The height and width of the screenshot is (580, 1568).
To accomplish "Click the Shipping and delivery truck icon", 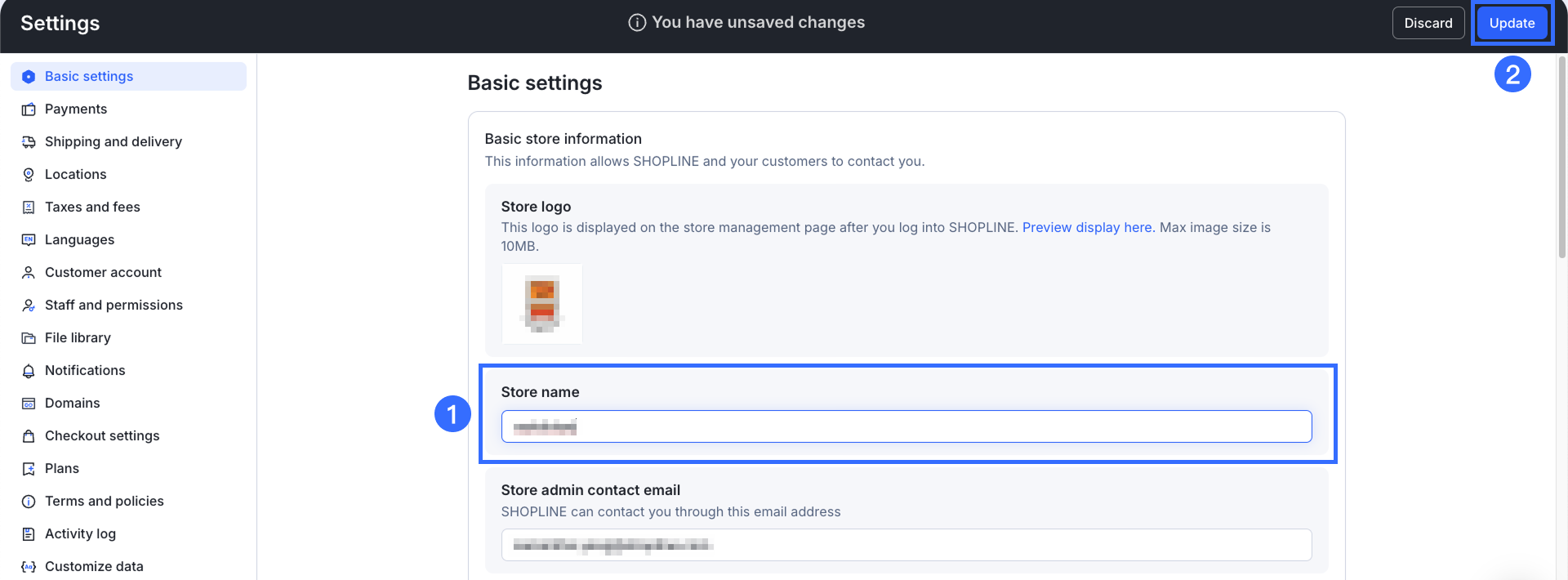I will [29, 142].
